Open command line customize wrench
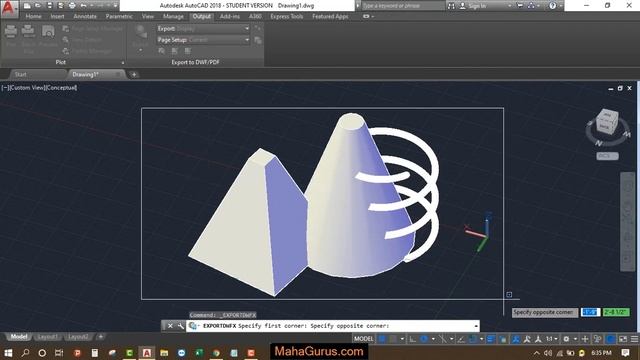Screen dimensions: 640x360 [x=180, y=326]
